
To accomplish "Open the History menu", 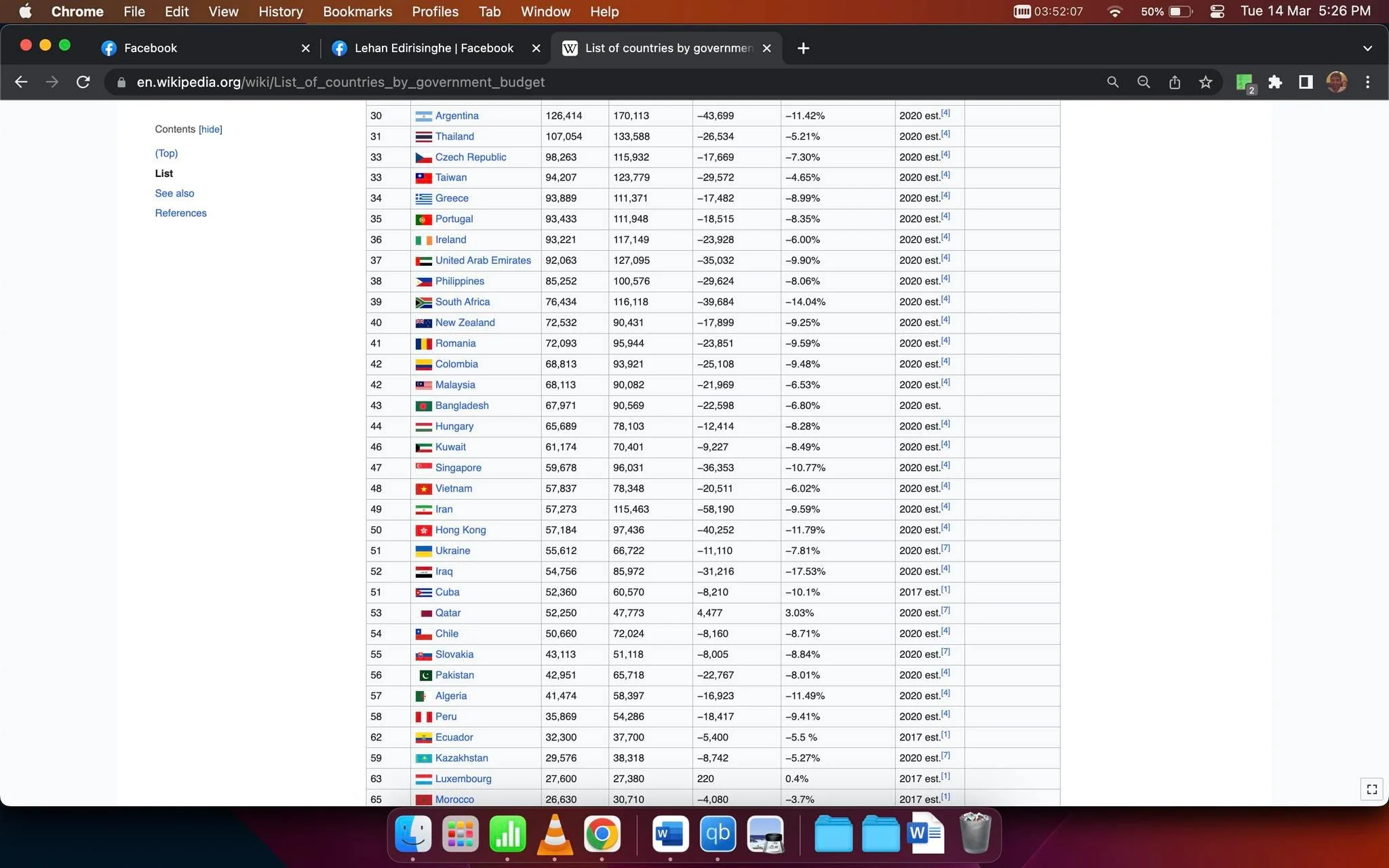I will [x=280, y=12].
